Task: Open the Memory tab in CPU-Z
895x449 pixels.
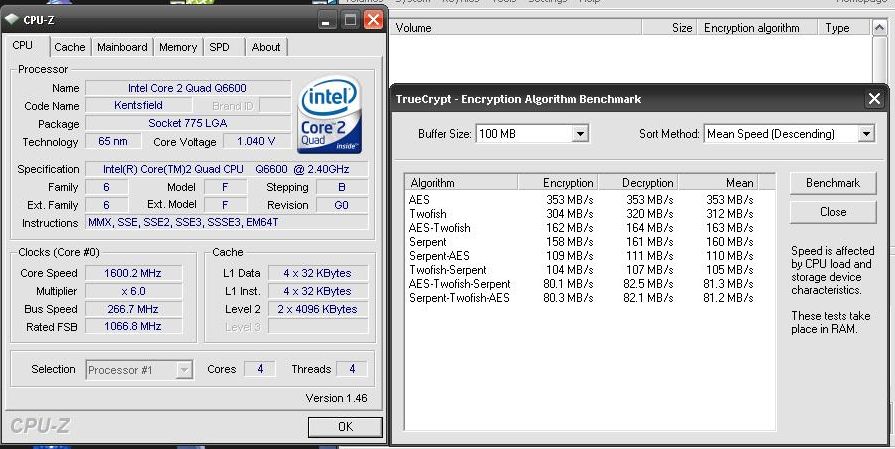Action: click(178, 47)
